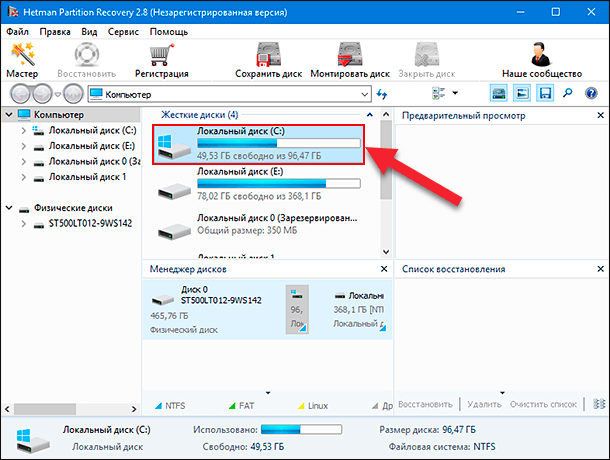The height and width of the screenshot is (460, 610).
Task: Click the Закрыть диск toolbar icon
Action: (427, 54)
